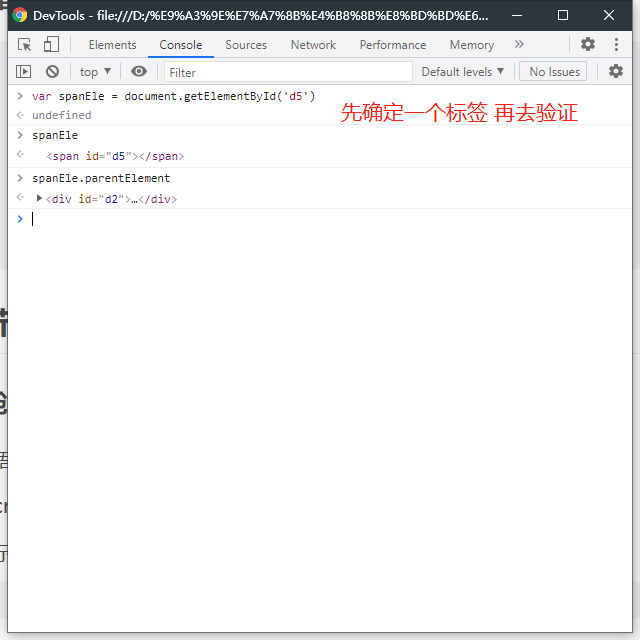Toggle the device toolbar icon
This screenshot has width=640, height=640.
tap(51, 44)
